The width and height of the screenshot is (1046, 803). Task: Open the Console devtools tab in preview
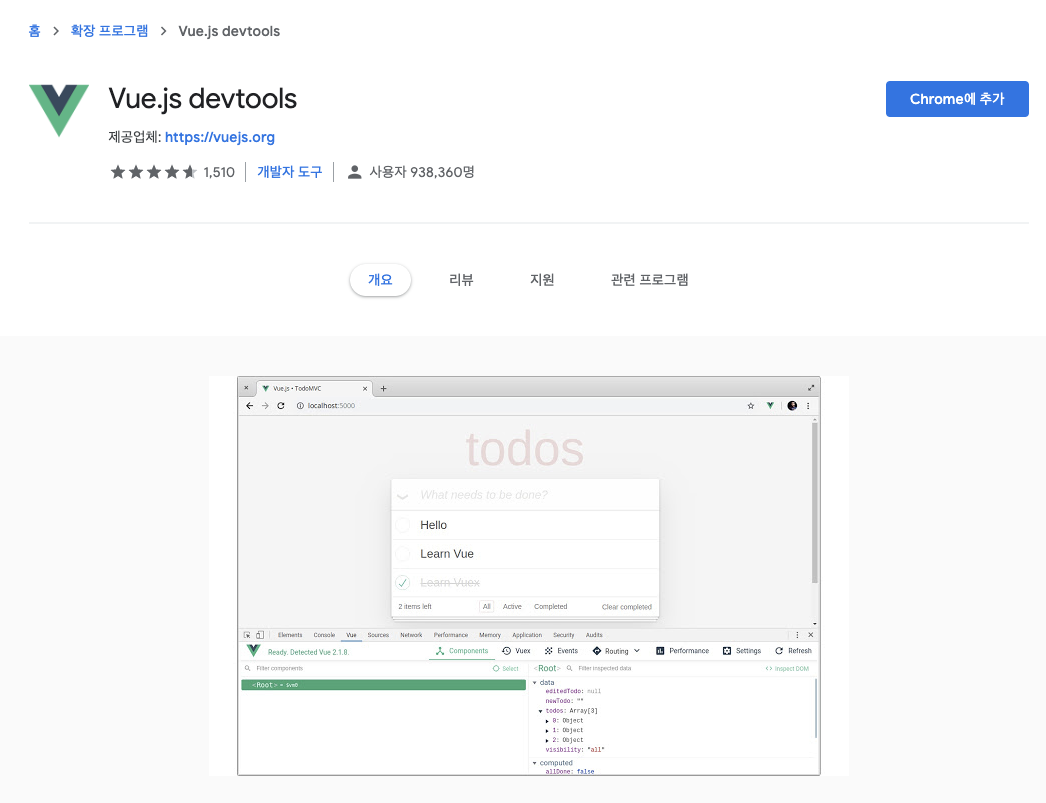point(324,635)
